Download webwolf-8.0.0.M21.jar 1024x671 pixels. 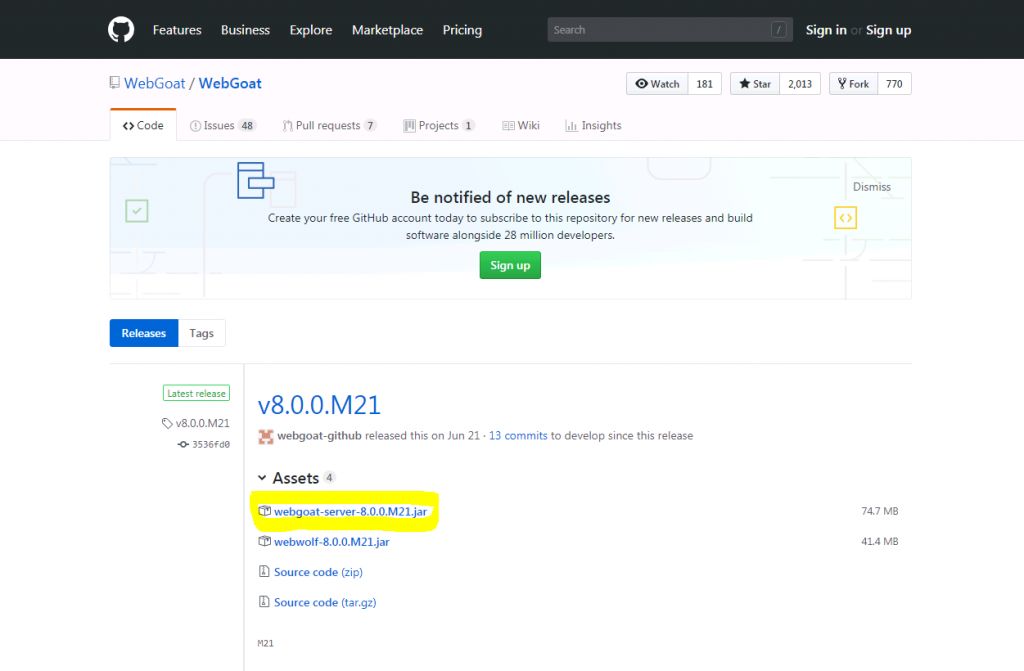pyautogui.click(x=332, y=542)
